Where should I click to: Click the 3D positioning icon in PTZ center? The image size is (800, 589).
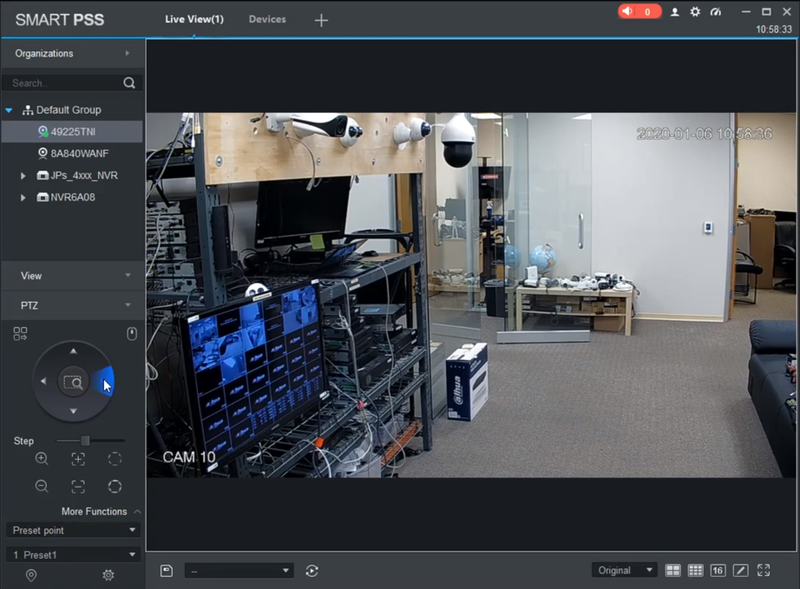(73, 381)
